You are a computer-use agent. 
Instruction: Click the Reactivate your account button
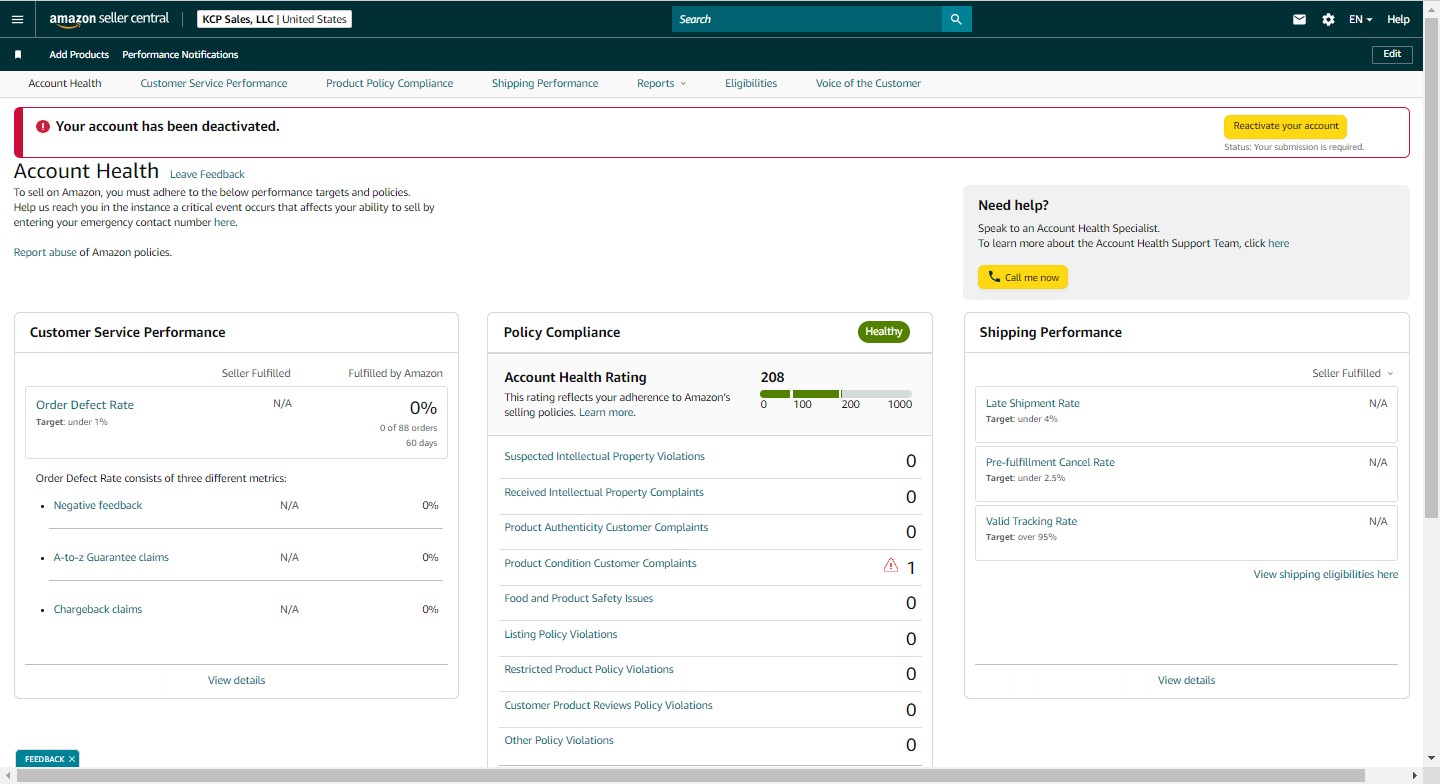[x=1285, y=127]
